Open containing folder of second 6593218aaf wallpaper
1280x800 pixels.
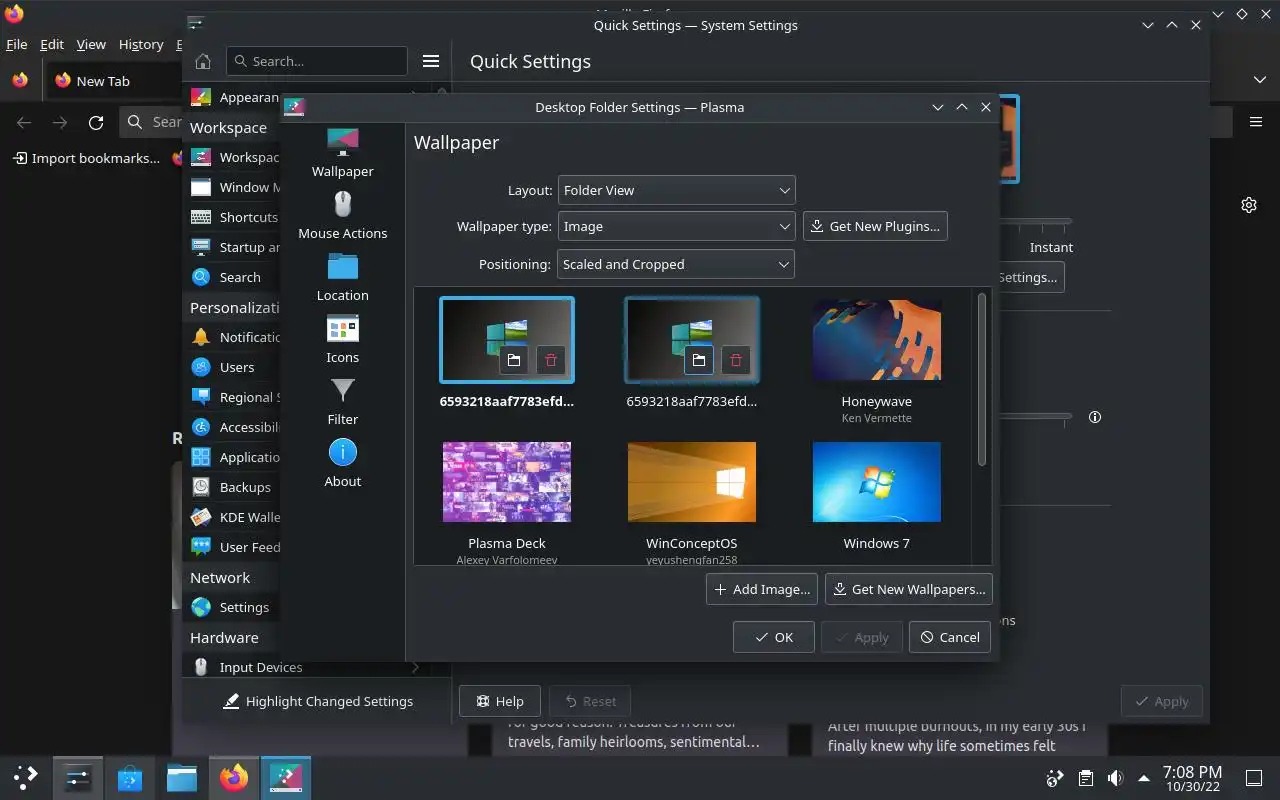(699, 360)
